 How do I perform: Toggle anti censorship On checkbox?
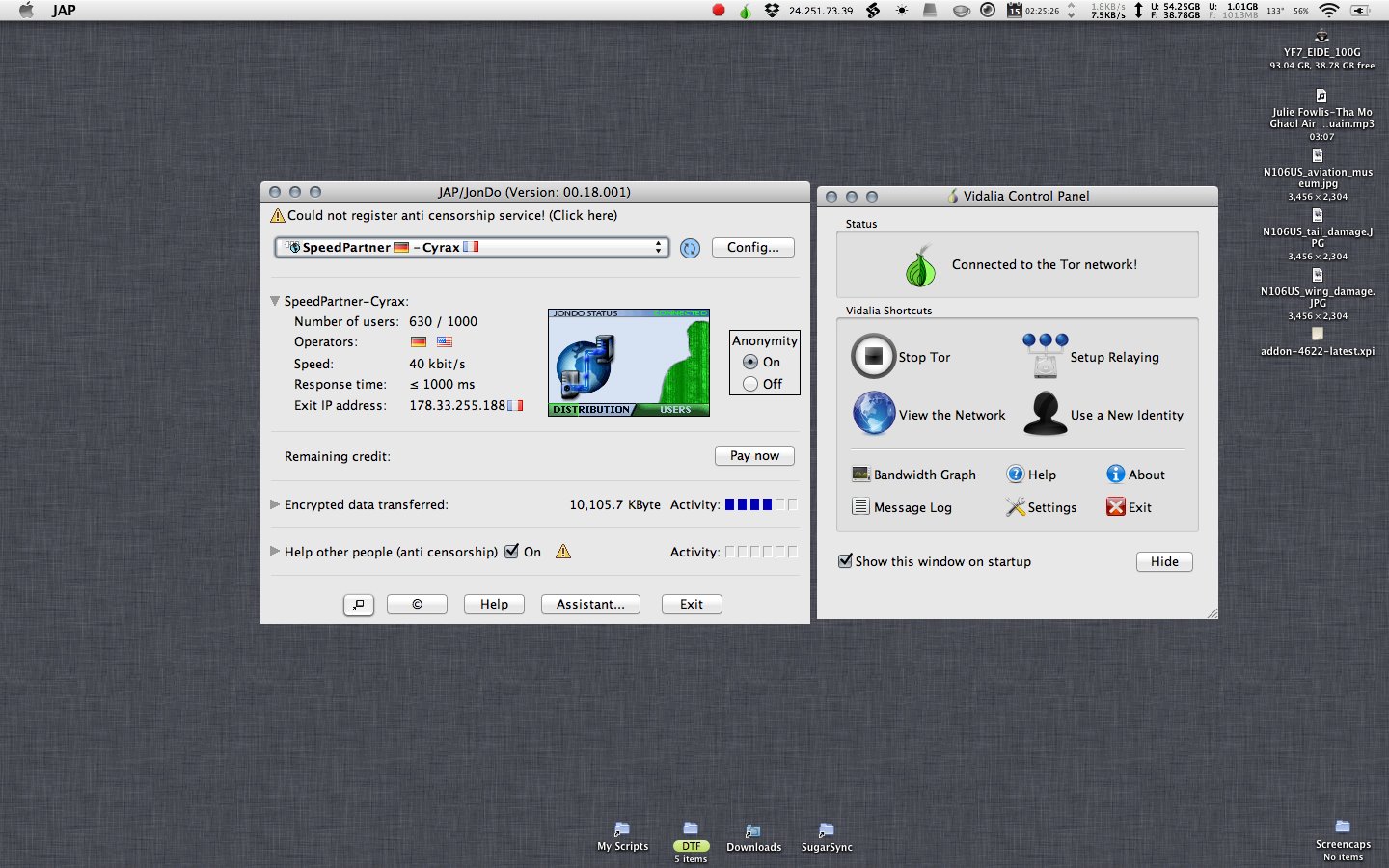(x=512, y=552)
